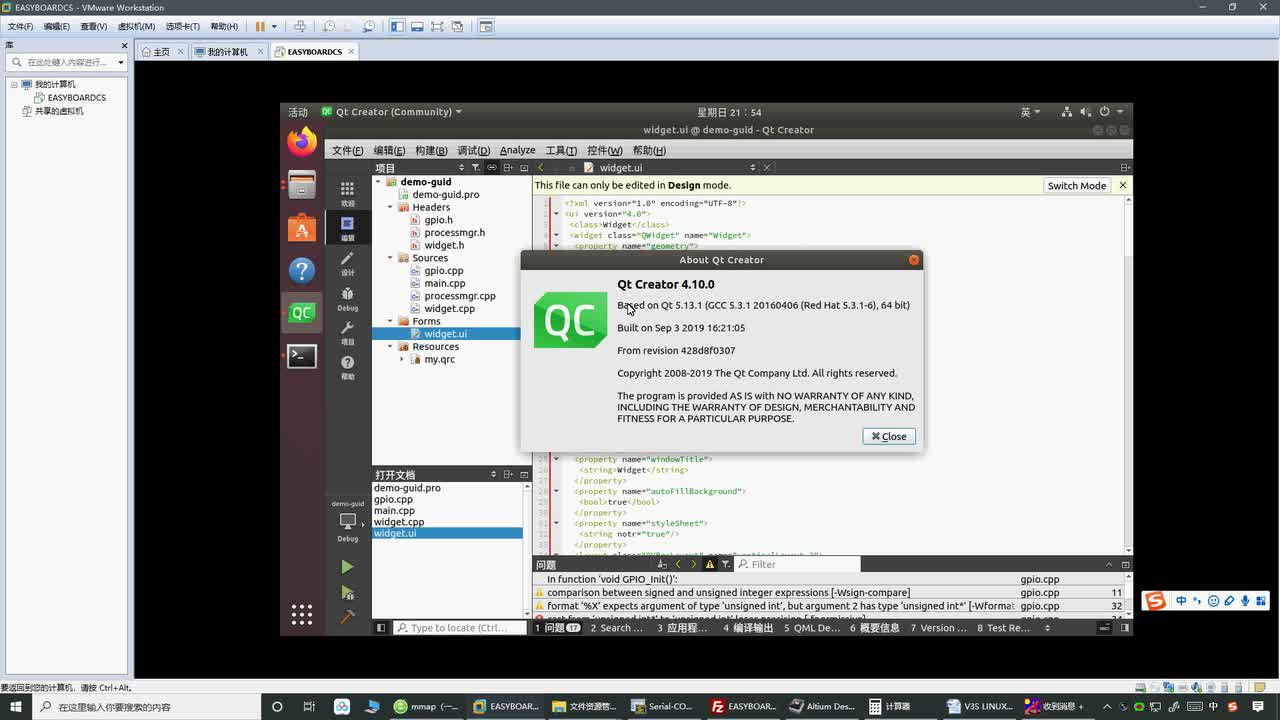Switch to the 我的计算机 VMware tab

click(x=228, y=51)
